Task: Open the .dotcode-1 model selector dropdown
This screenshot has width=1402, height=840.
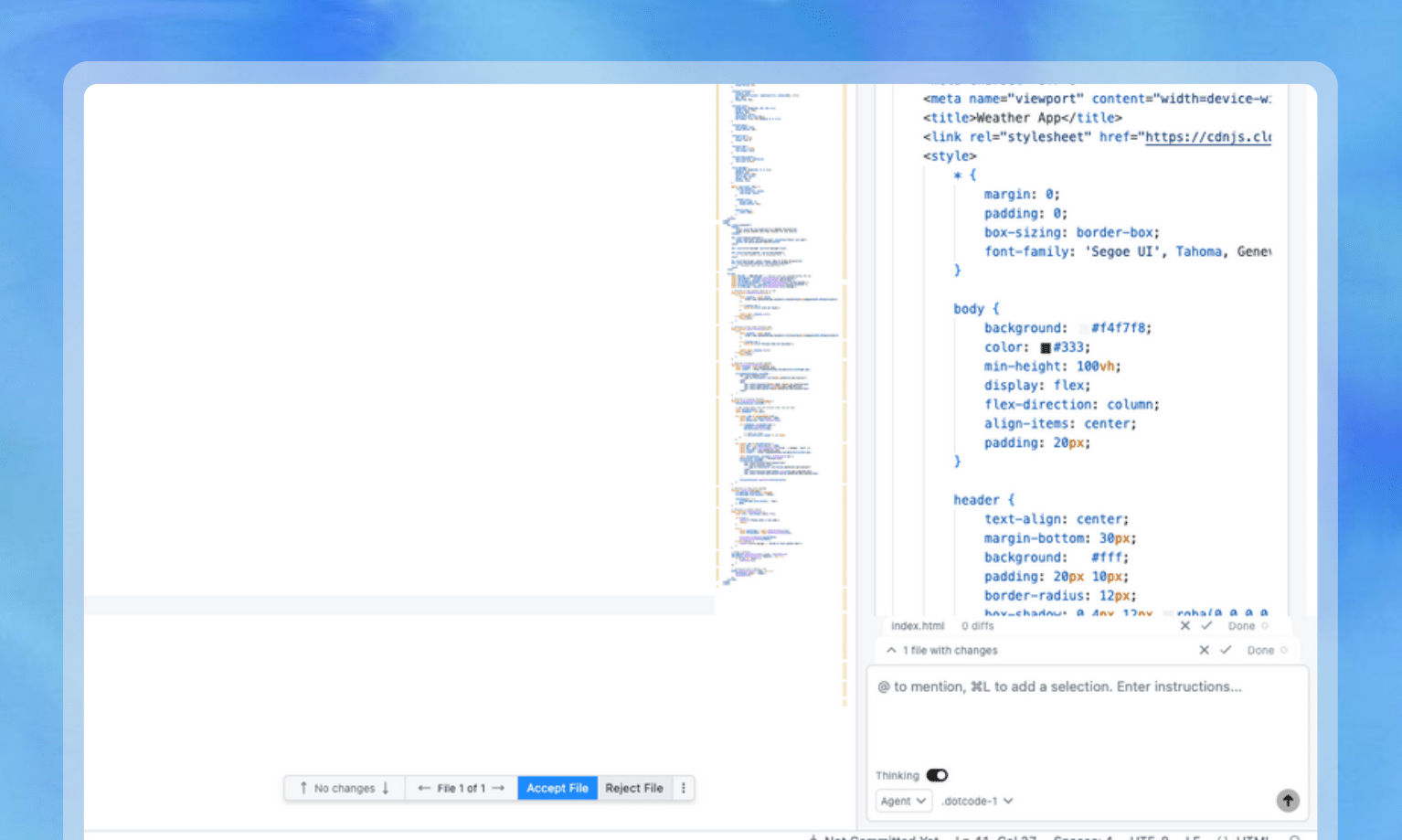Action: tap(974, 801)
